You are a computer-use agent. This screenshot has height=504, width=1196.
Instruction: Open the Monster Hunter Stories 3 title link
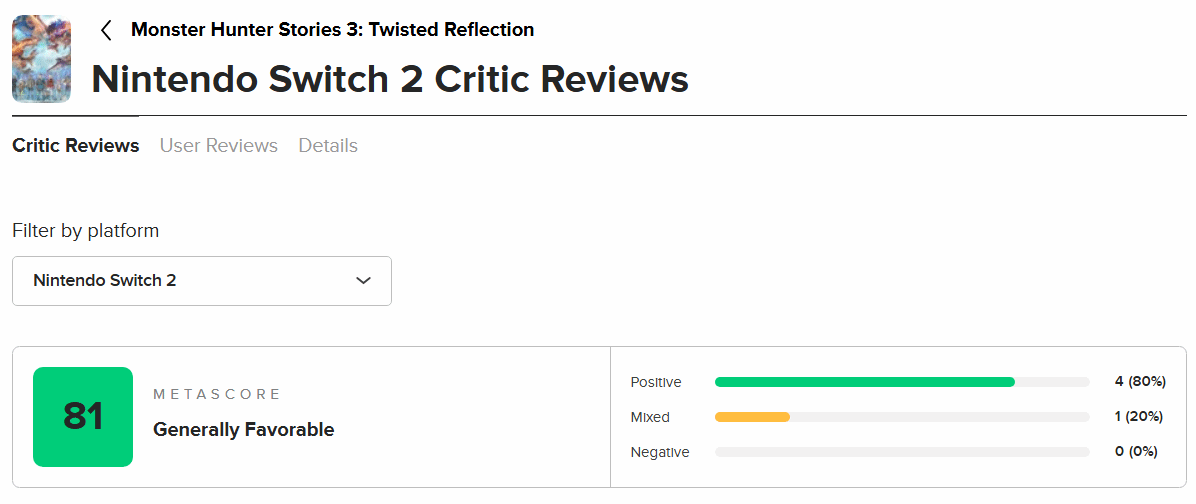coord(332,30)
